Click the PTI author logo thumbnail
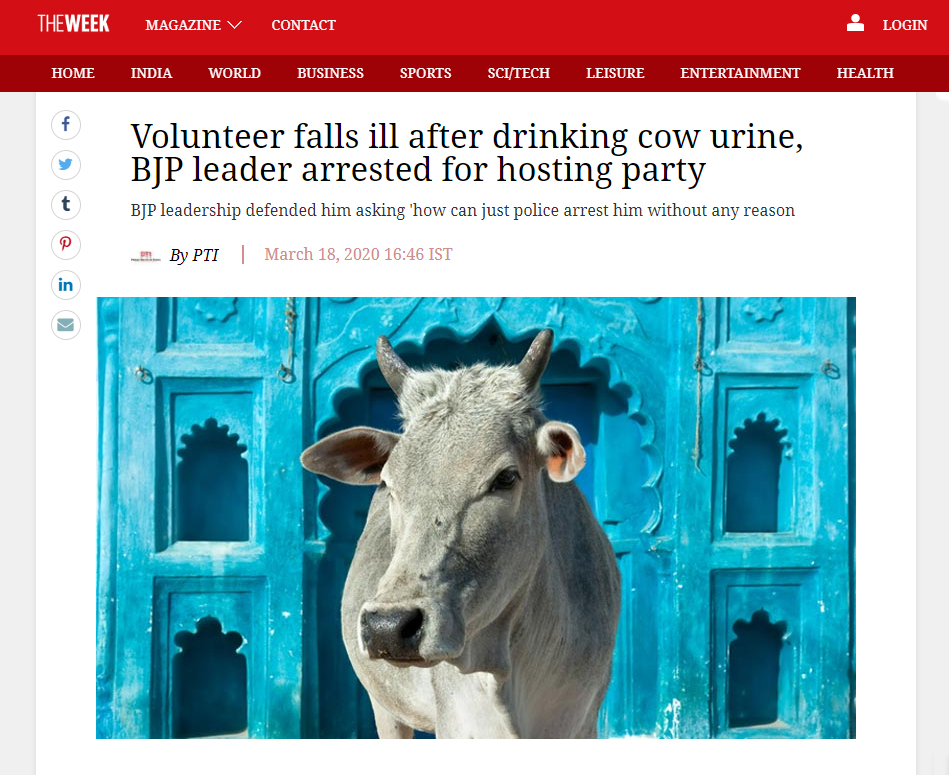 [x=145, y=256]
